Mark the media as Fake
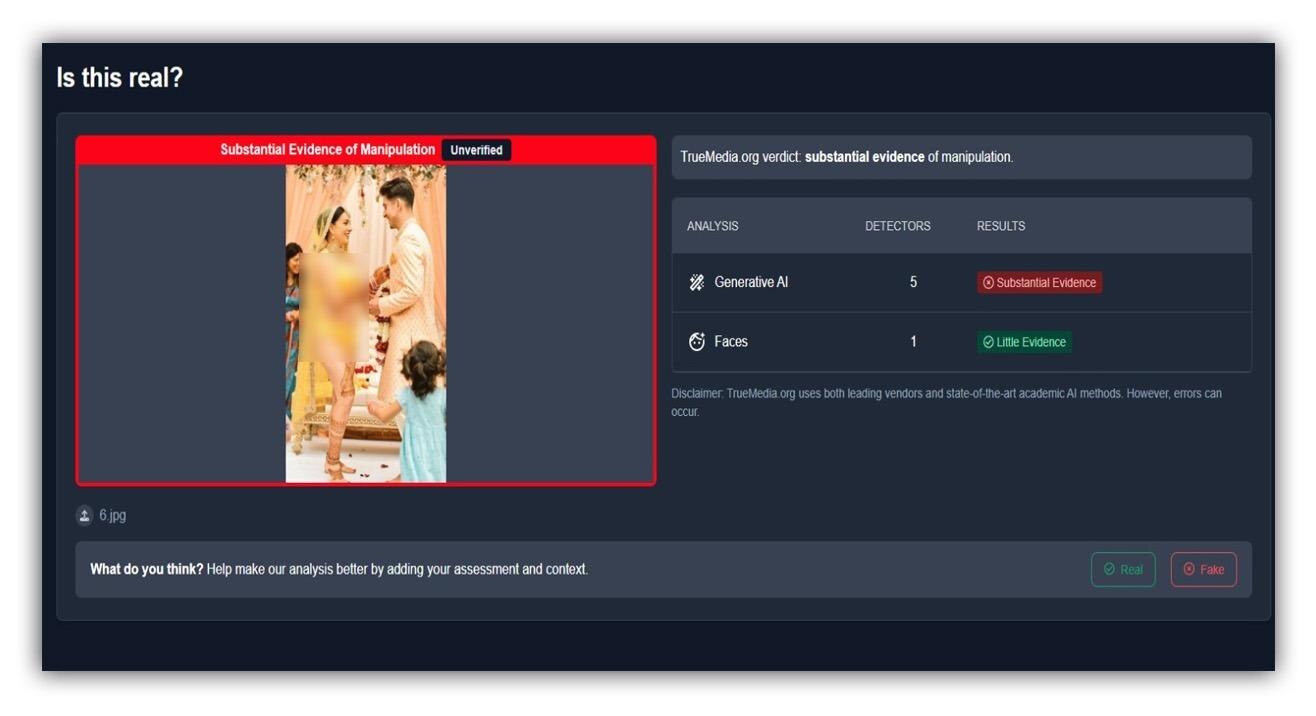This screenshot has height=716, width=1316. [1203, 570]
